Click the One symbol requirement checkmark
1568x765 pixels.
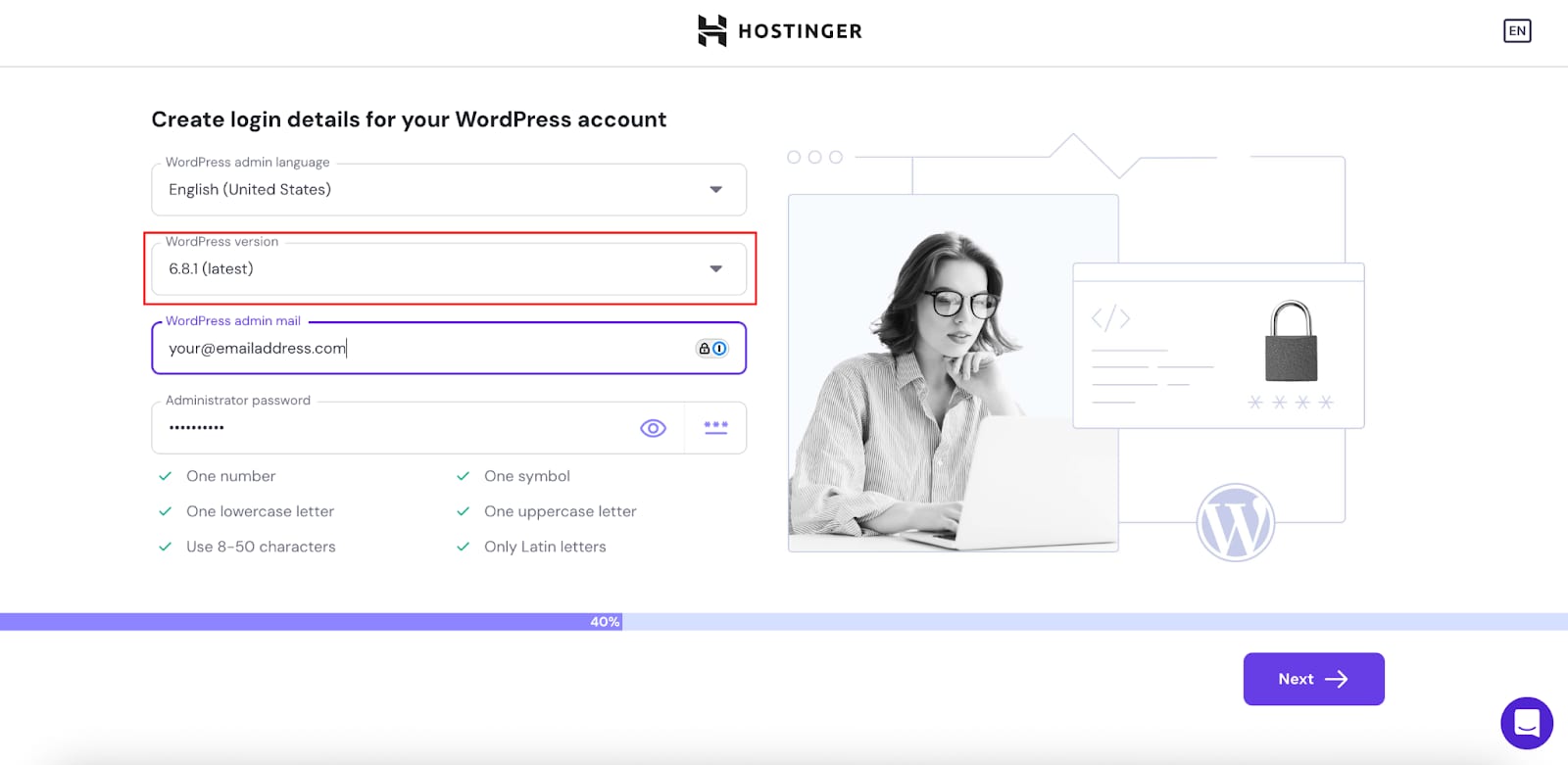pos(464,476)
